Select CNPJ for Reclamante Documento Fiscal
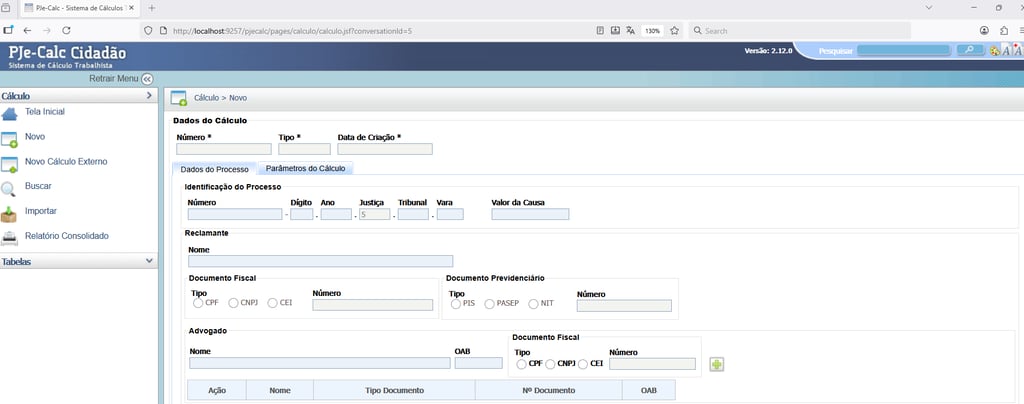1024x404 pixels. pyautogui.click(x=233, y=303)
